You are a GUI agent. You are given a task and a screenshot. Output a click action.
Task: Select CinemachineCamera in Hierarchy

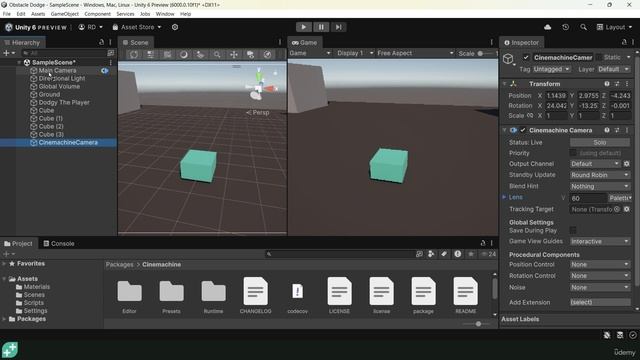tap(68, 142)
